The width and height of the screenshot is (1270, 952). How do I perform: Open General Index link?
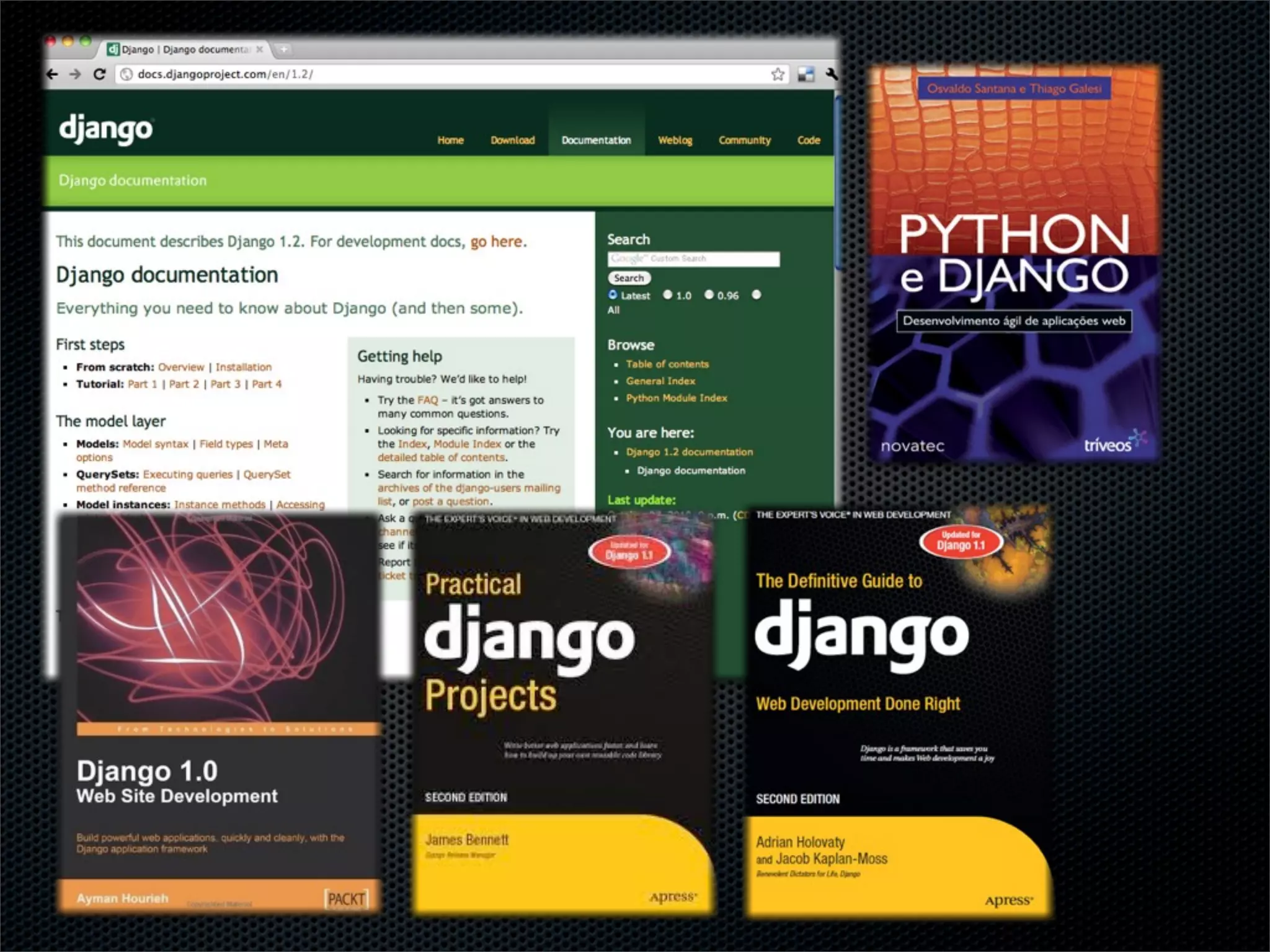pos(660,381)
